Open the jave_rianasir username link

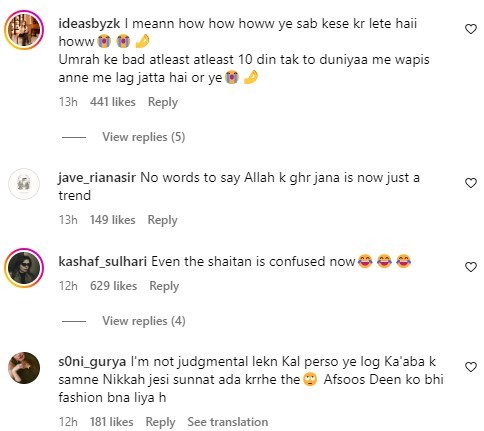(97, 178)
